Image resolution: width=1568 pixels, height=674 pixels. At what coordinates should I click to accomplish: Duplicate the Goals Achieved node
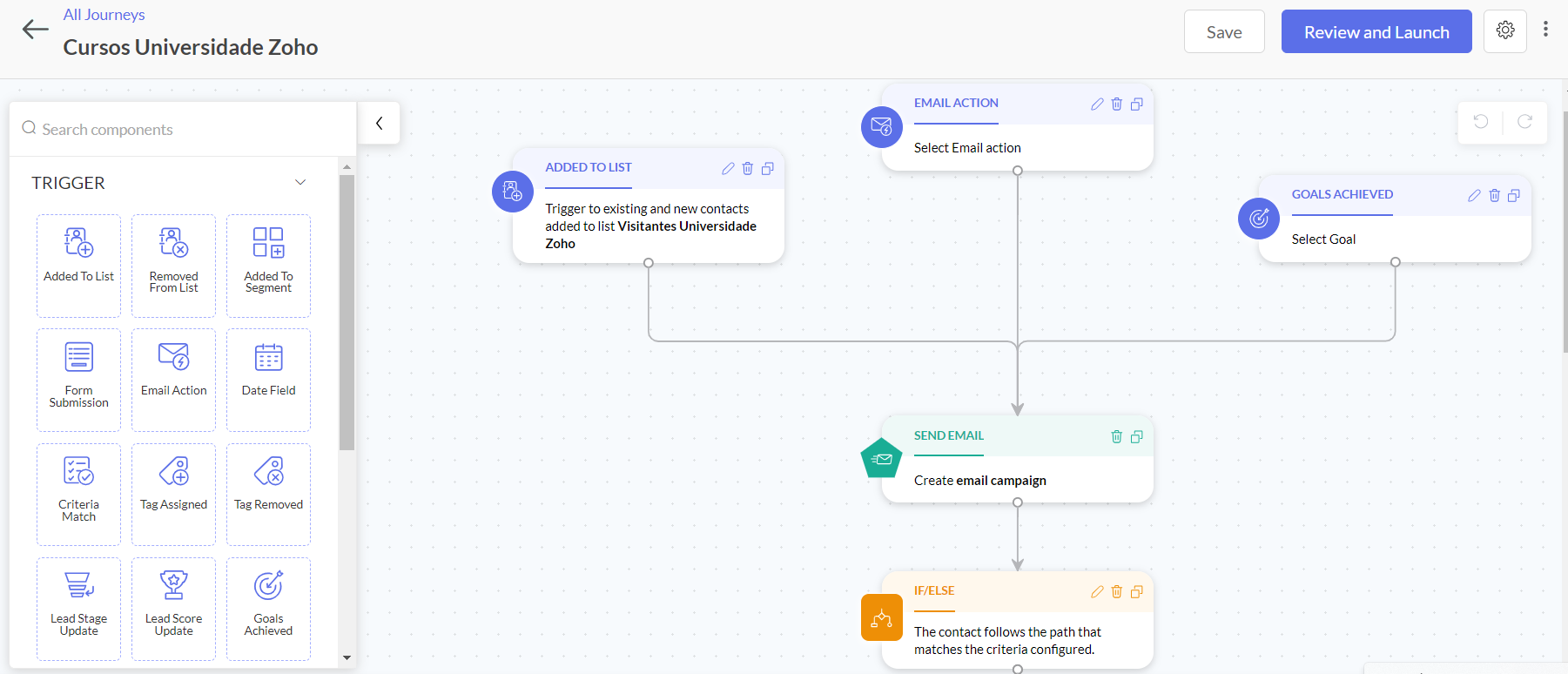pos(1514,196)
